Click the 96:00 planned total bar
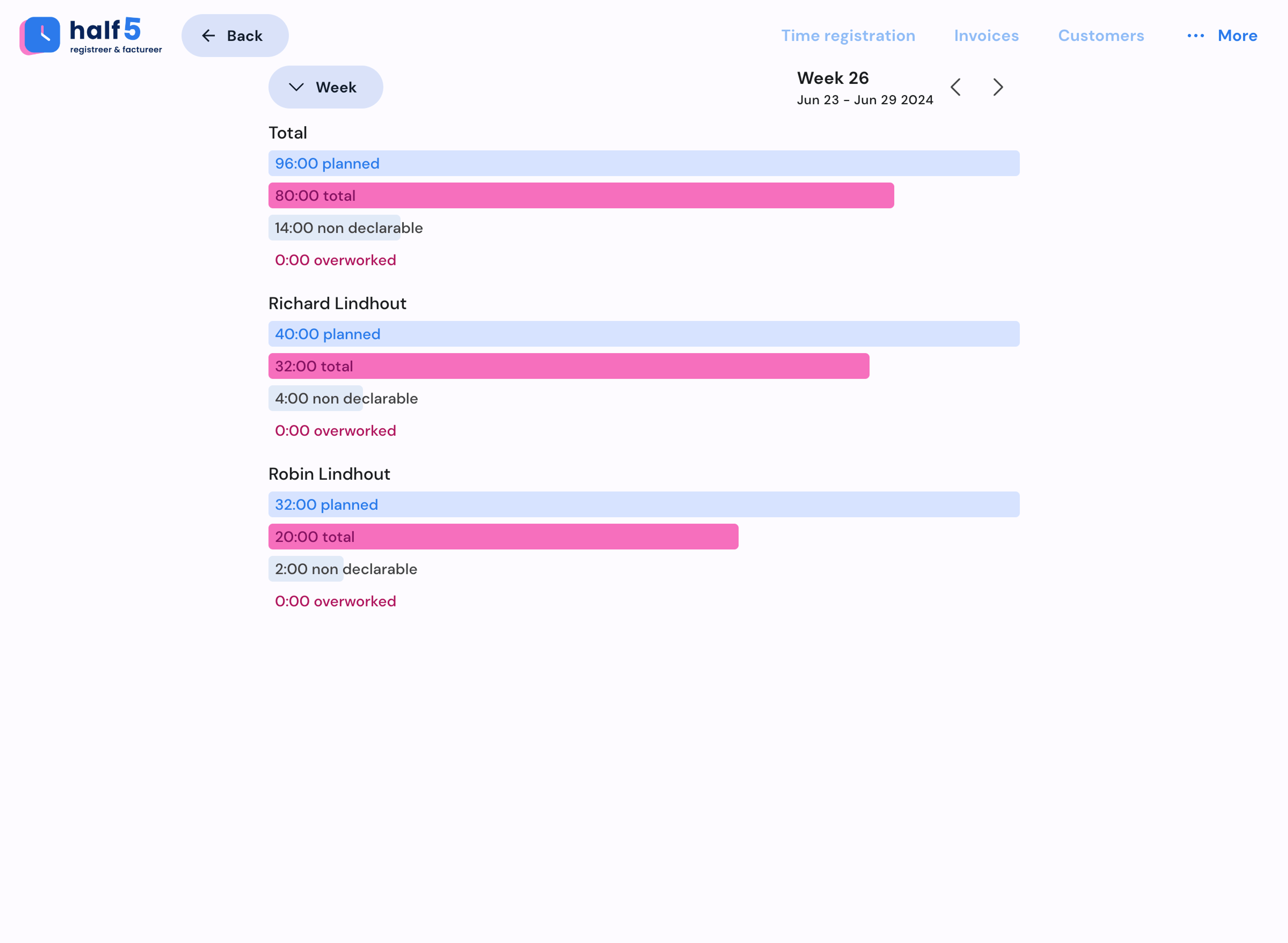 [x=644, y=164]
